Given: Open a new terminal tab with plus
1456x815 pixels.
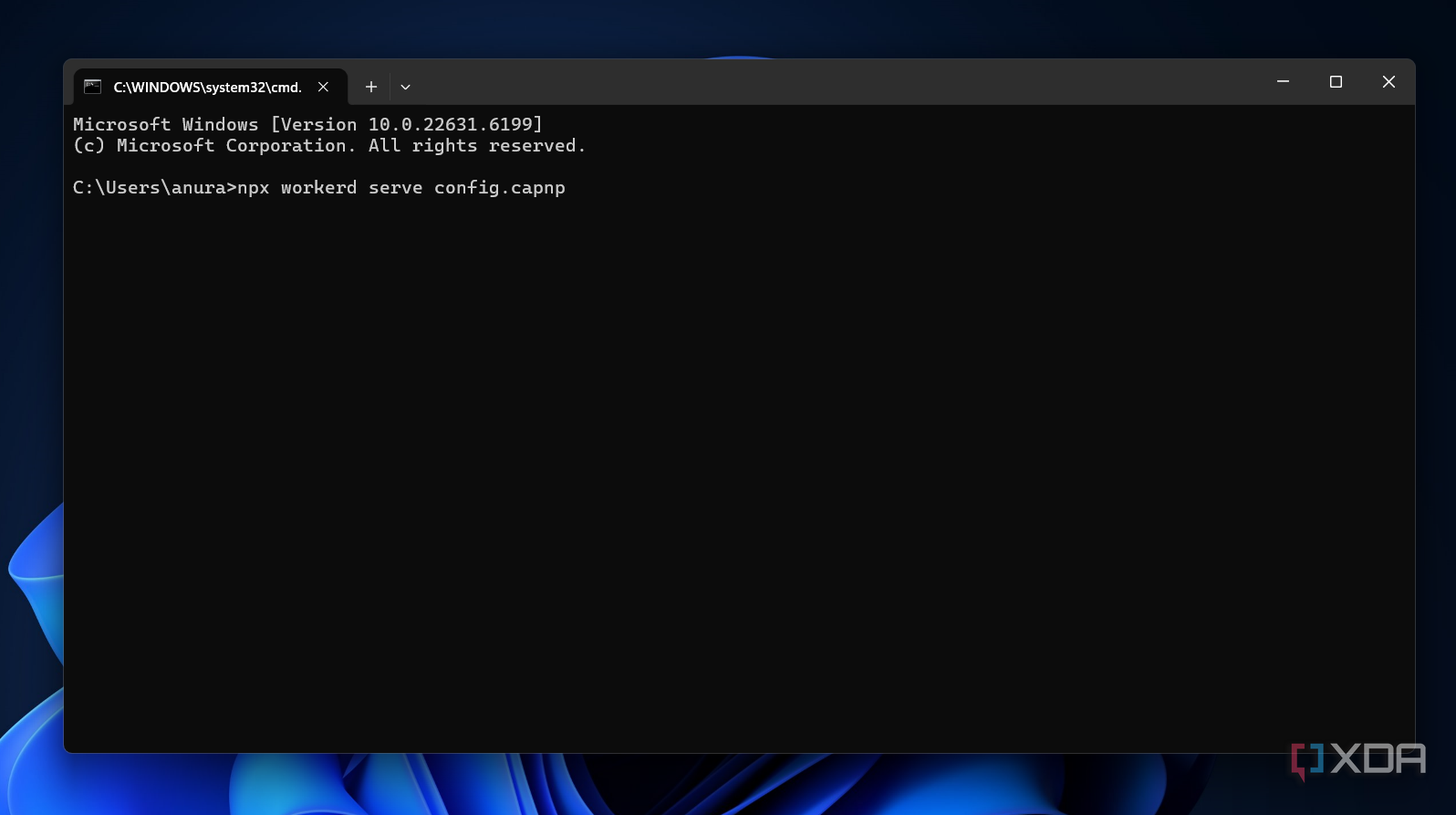Looking at the screenshot, I should (371, 87).
